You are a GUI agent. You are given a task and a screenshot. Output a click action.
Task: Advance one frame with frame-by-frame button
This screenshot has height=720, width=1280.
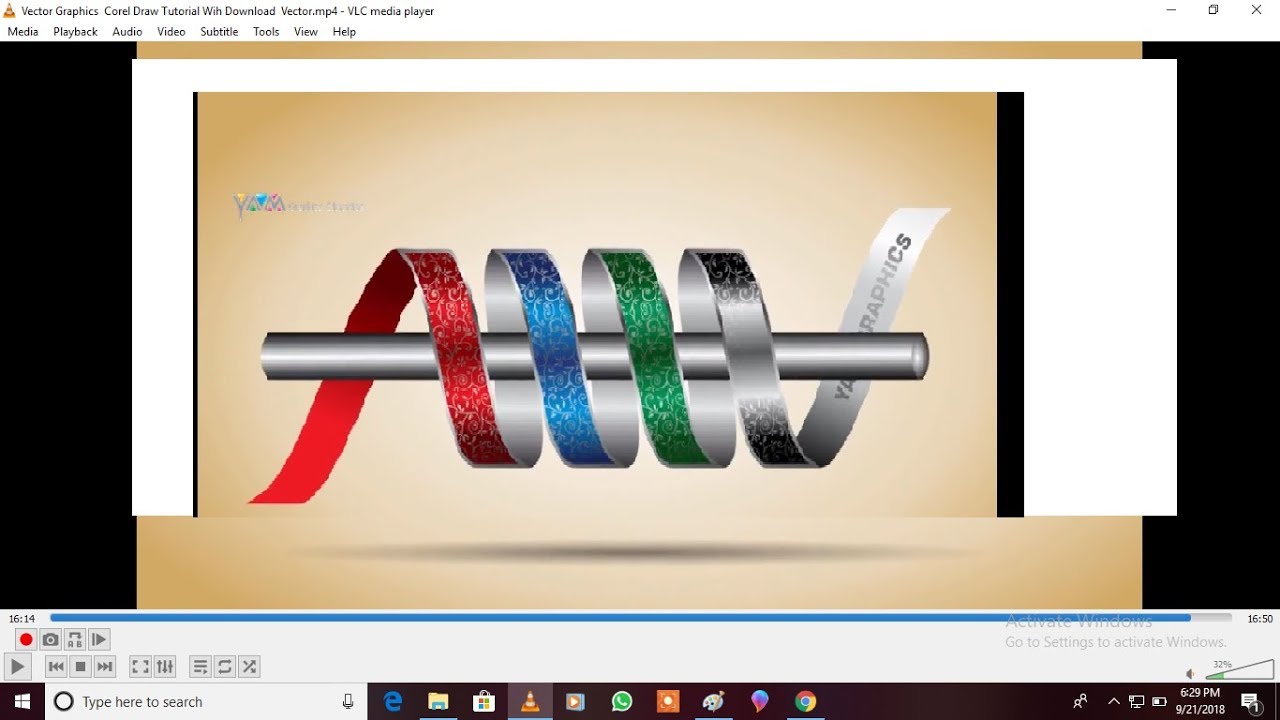[98, 640]
